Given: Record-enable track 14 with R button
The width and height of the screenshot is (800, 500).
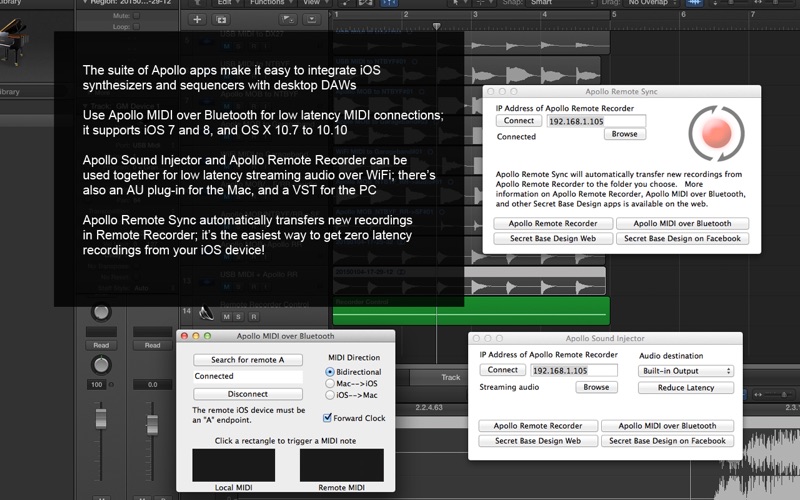Looking at the screenshot, I should (254, 317).
